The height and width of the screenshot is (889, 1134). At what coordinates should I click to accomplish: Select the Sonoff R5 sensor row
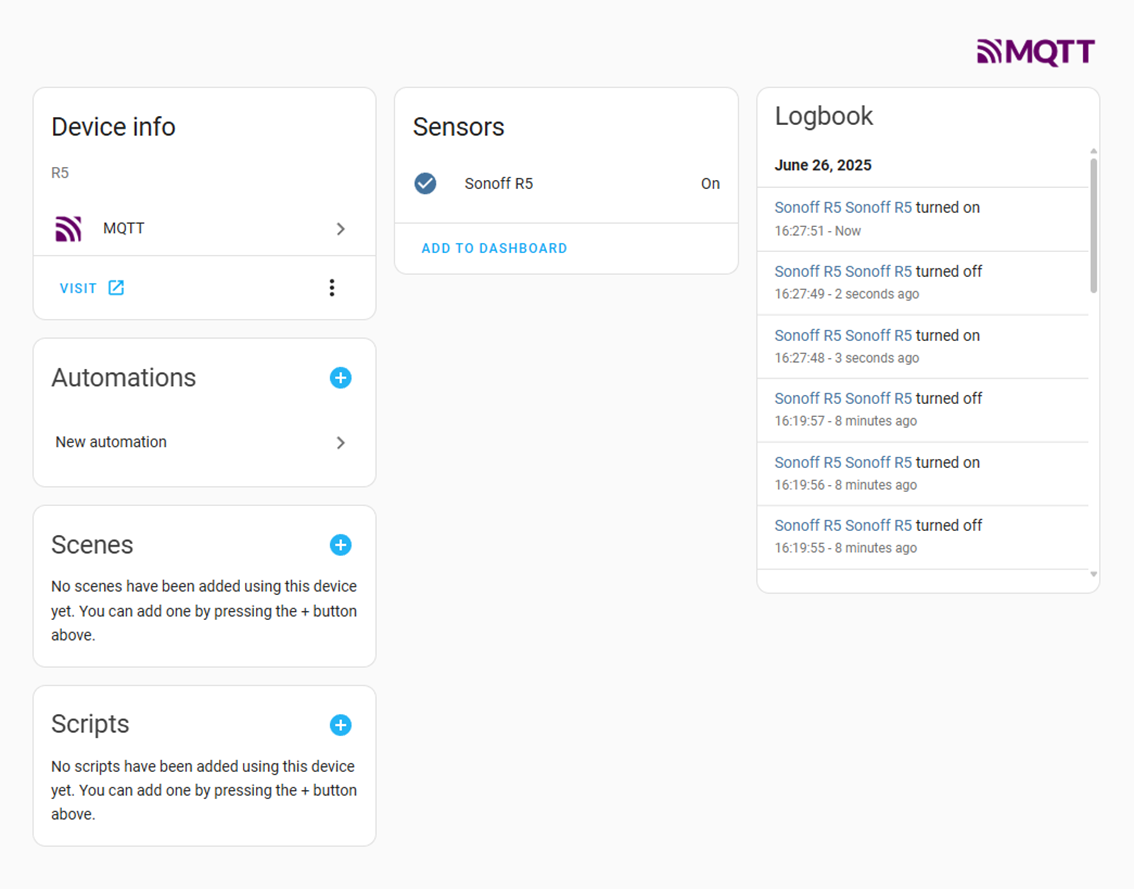point(566,184)
